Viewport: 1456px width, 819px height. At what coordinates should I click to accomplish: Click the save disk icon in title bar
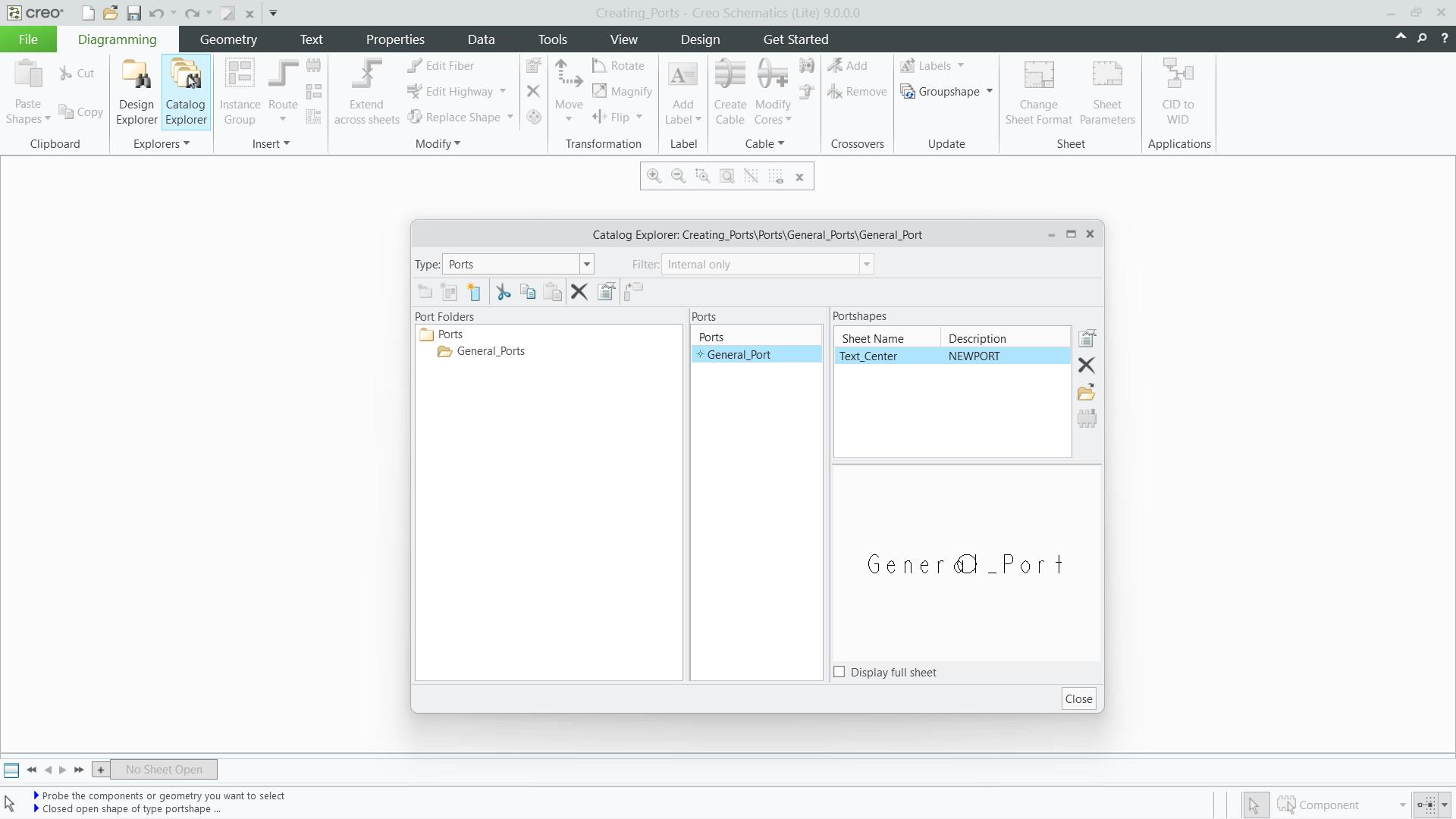pyautogui.click(x=133, y=13)
